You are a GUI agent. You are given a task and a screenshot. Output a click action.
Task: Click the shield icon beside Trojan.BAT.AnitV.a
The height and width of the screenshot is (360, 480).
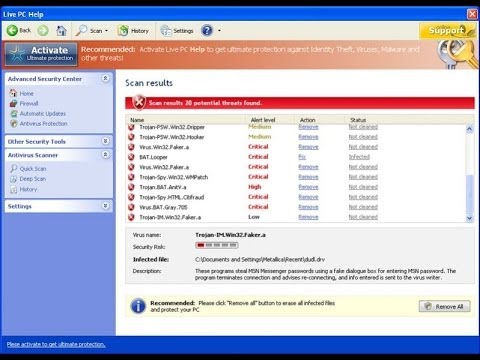point(131,187)
